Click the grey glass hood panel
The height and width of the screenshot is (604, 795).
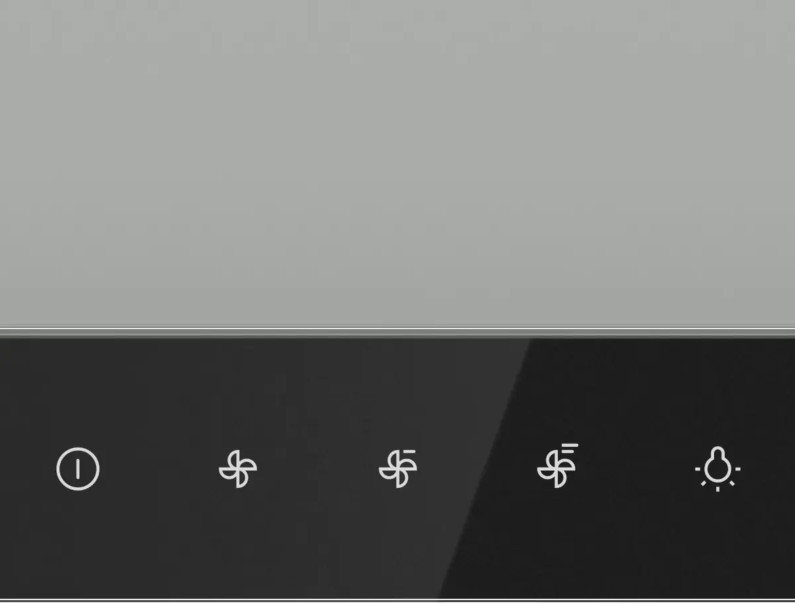coord(398,163)
